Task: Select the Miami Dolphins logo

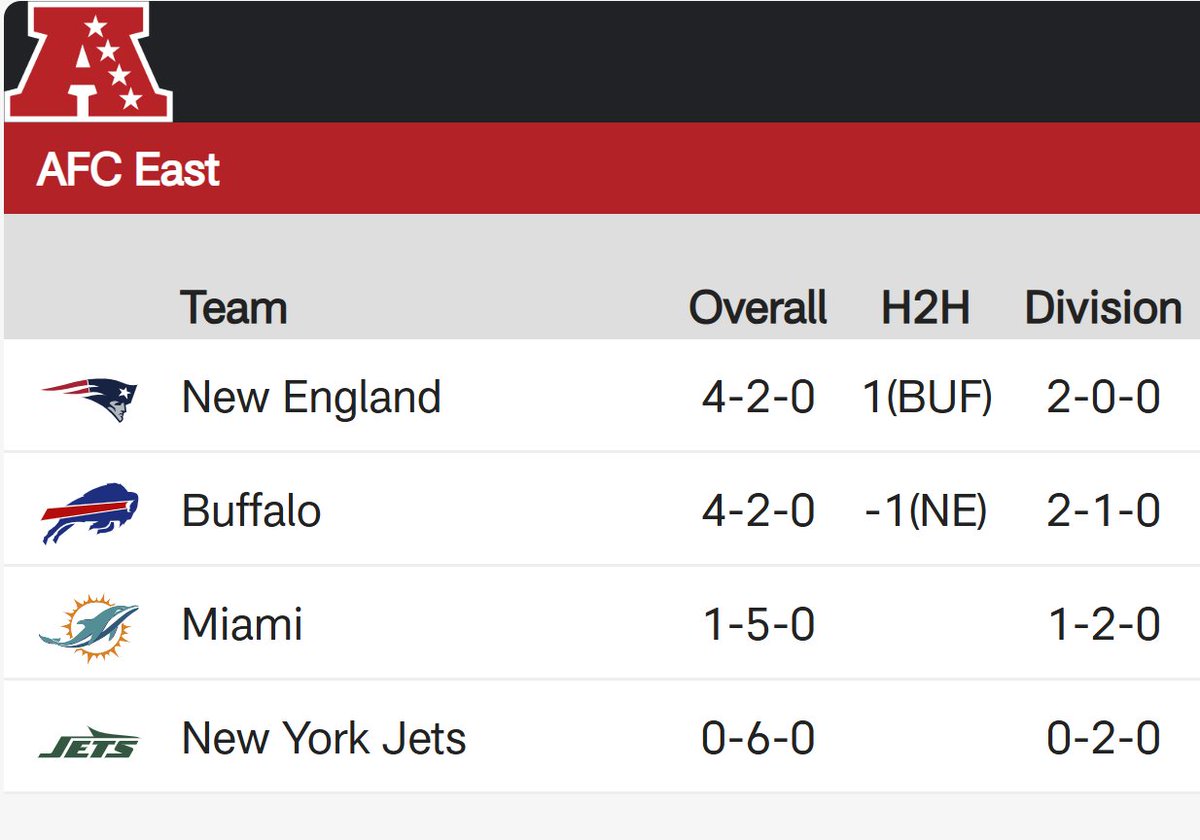Action: coord(89,628)
